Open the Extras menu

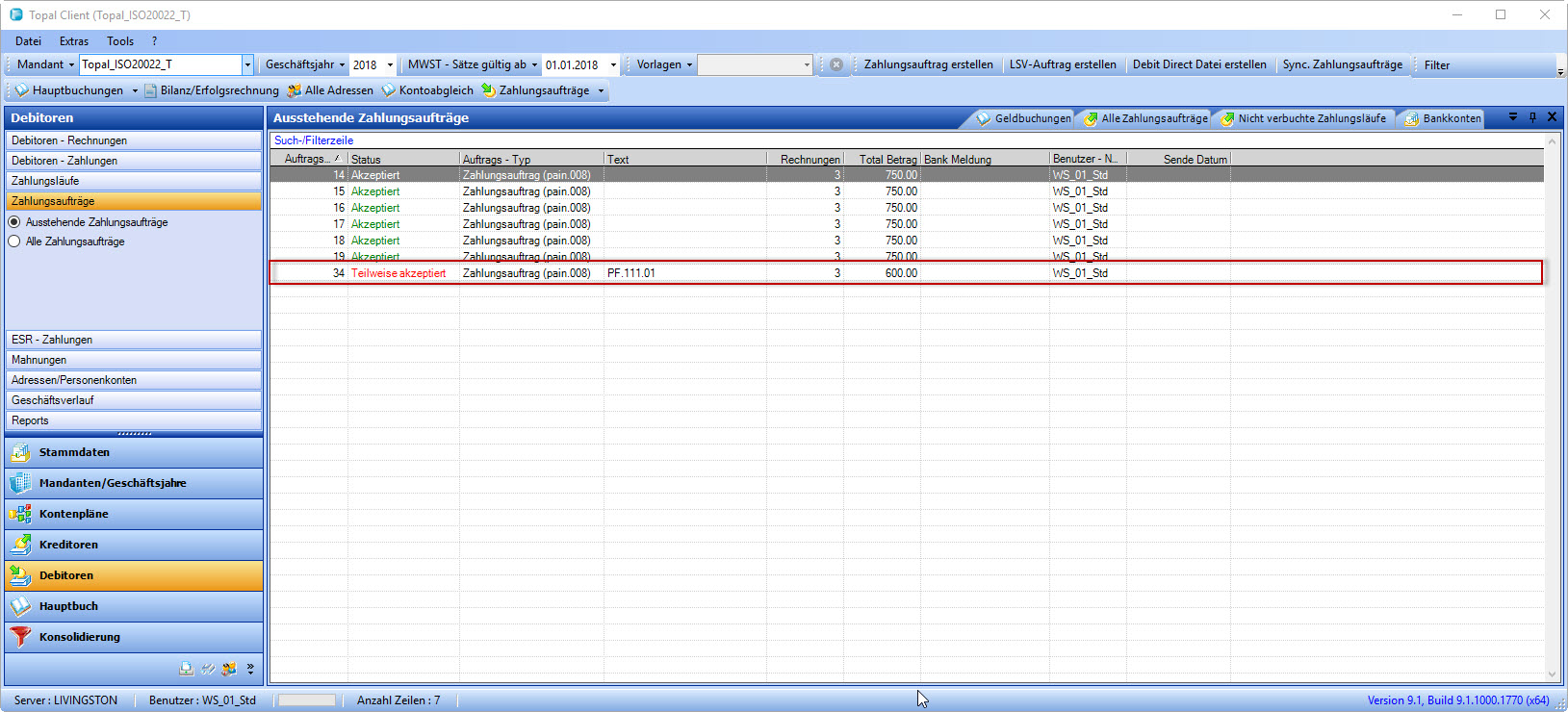(73, 41)
